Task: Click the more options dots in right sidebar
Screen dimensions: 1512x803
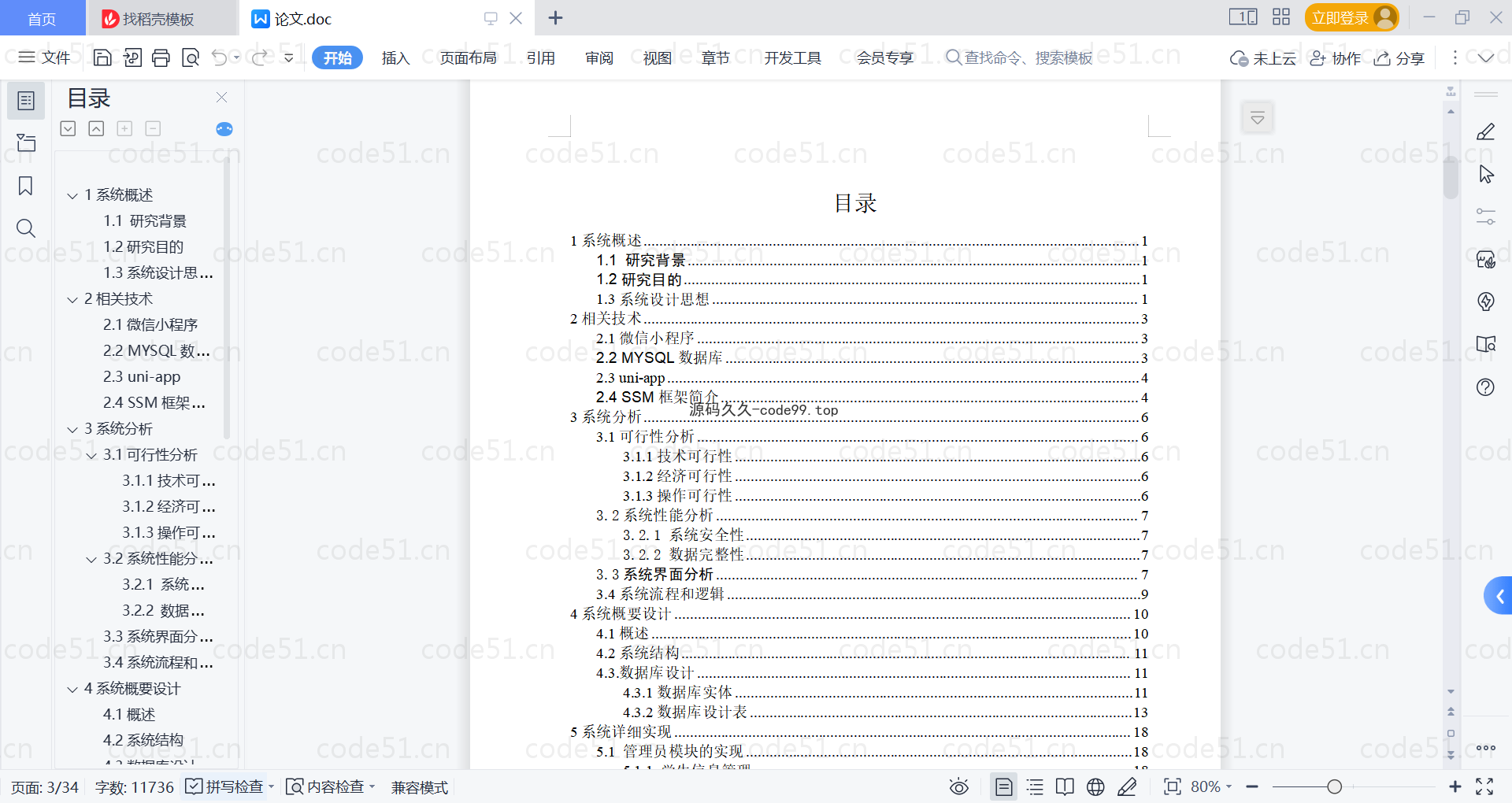Action: (1486, 748)
